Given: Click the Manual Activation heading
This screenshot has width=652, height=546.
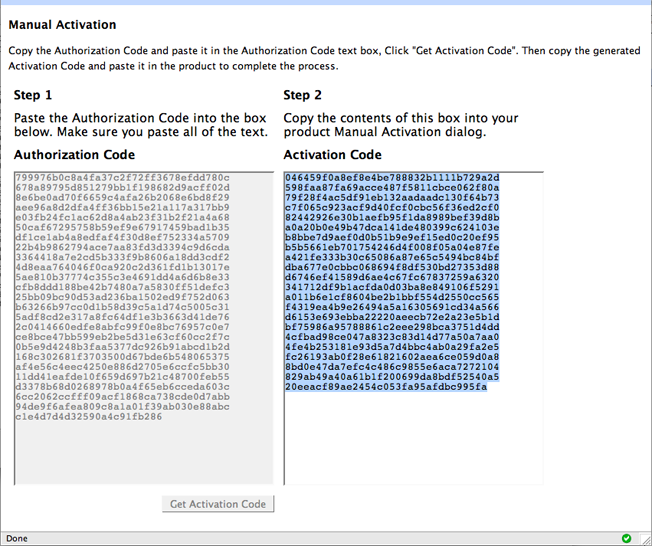Looking at the screenshot, I should point(62,25).
